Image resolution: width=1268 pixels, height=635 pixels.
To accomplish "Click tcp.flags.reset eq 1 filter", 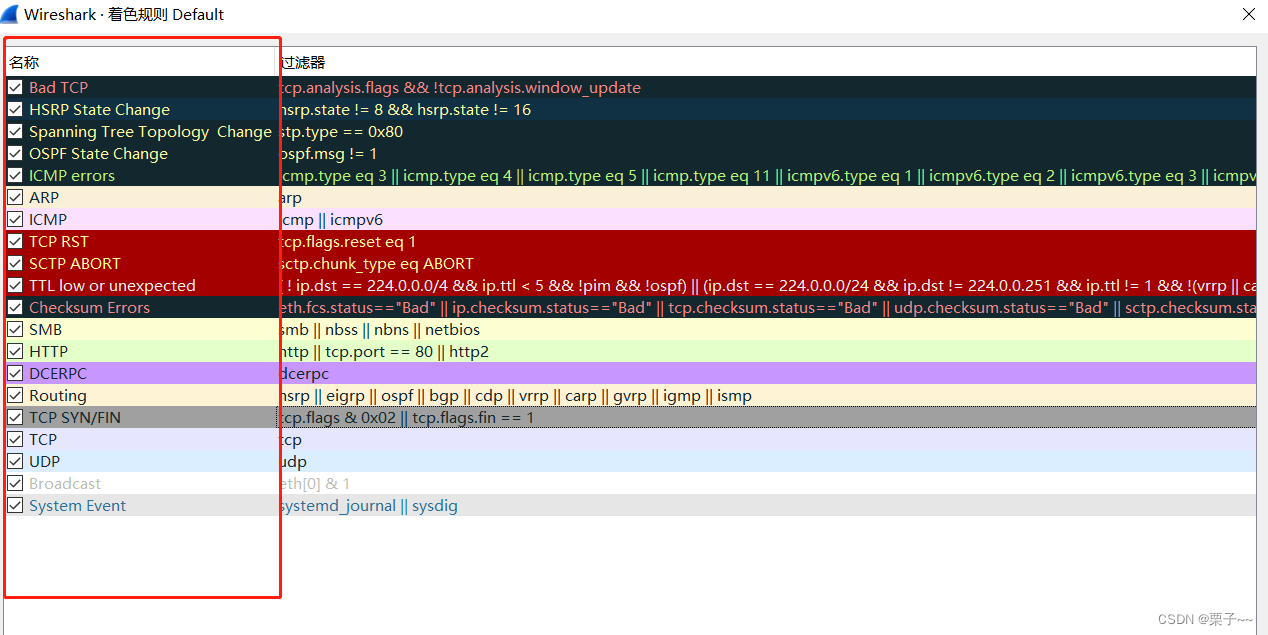I will pos(347,242).
